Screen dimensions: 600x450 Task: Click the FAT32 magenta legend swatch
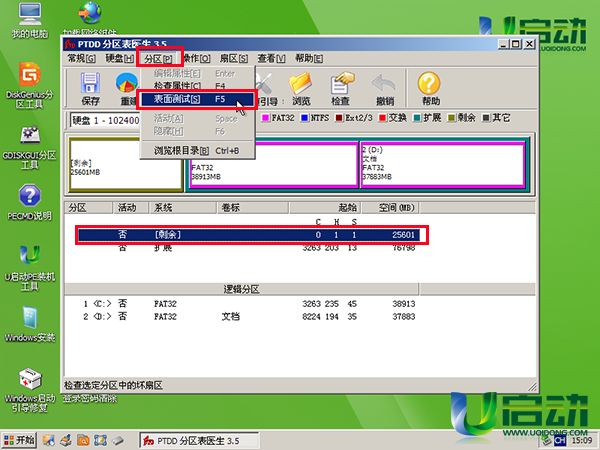coord(265,118)
